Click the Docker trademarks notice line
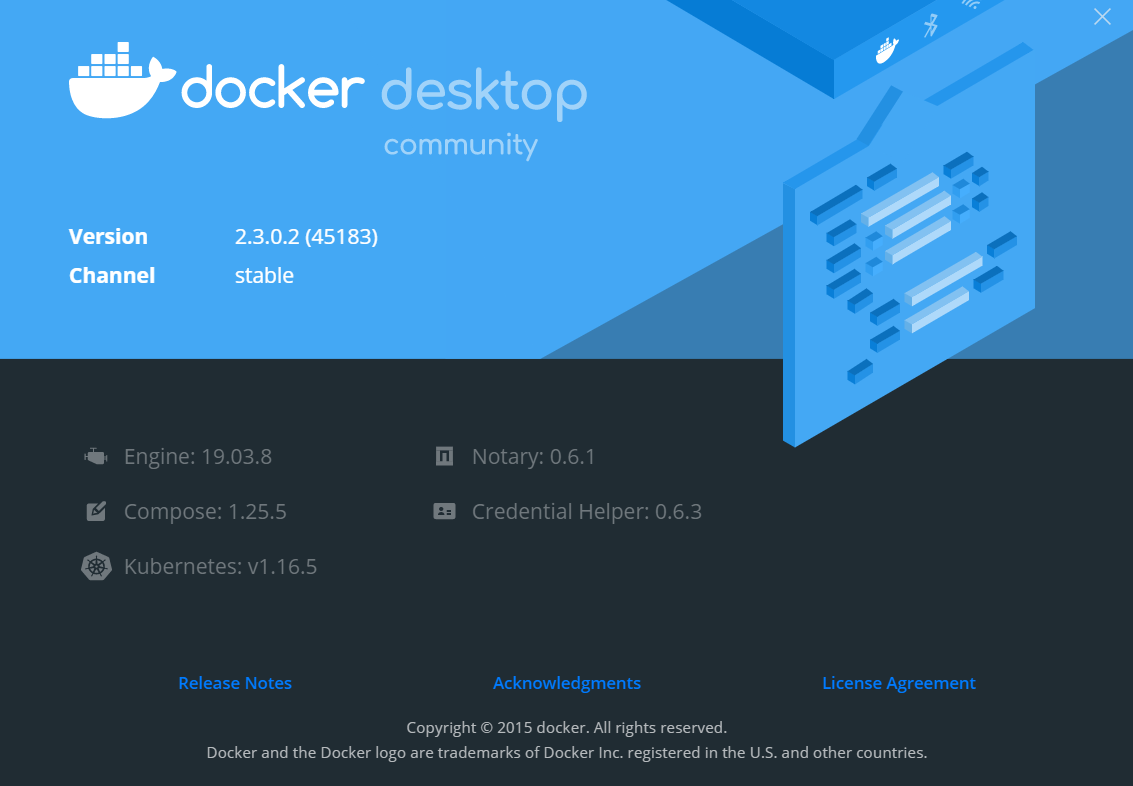This screenshot has height=786, width=1133. [566, 753]
